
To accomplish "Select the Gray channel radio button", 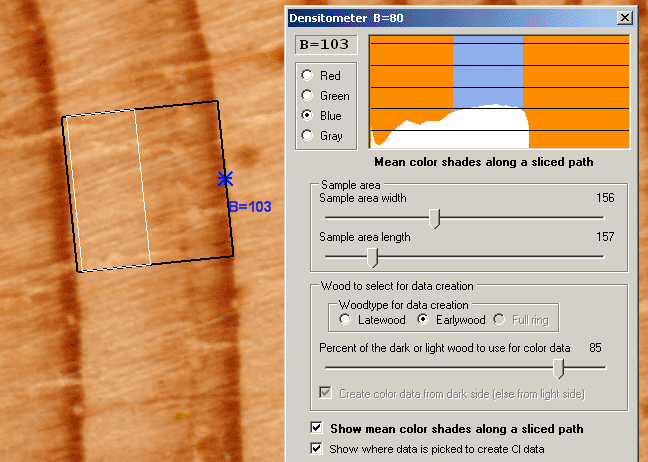I will (307, 135).
